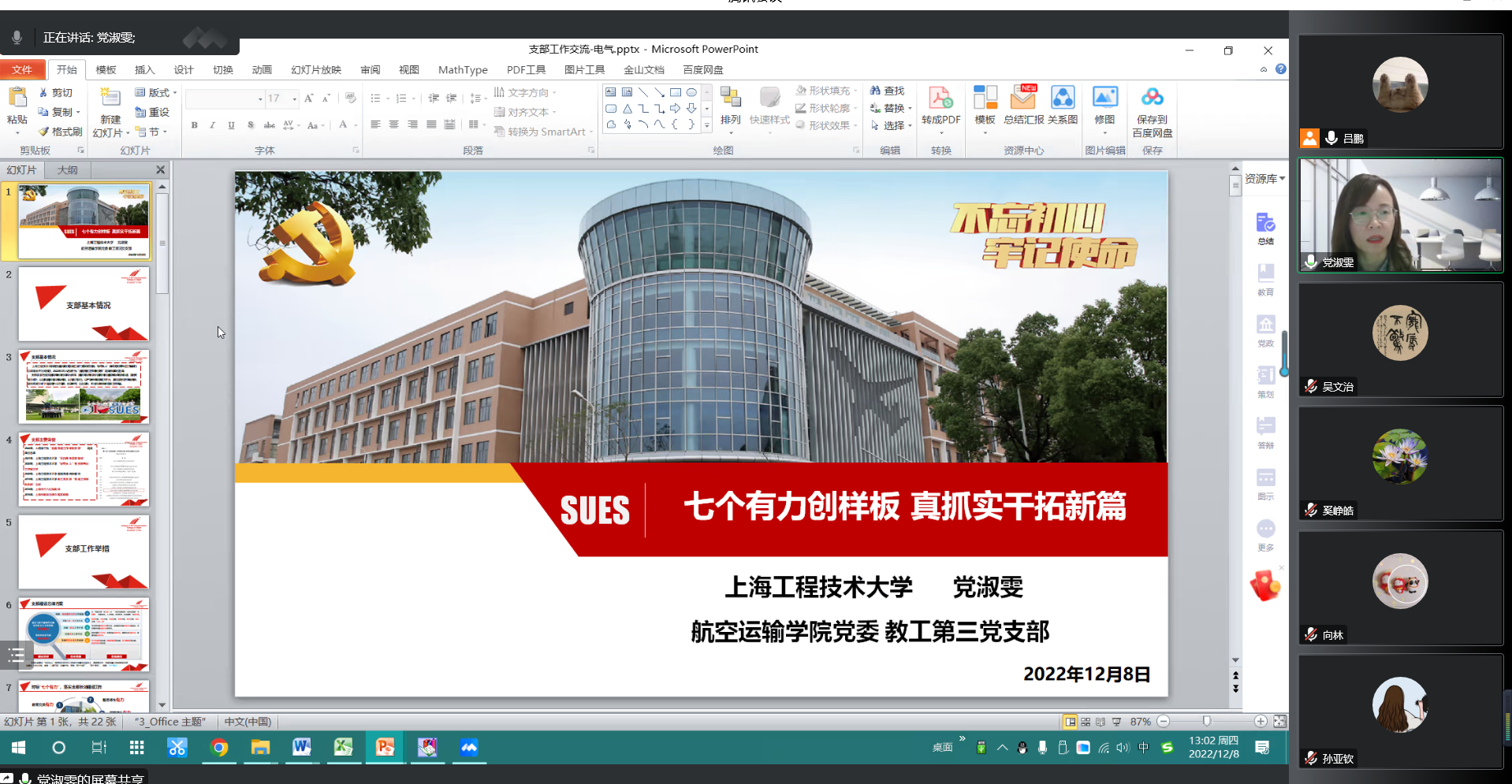Click the 新建幻灯片 new slide icon
The height and width of the screenshot is (784, 1512).
pyautogui.click(x=110, y=99)
